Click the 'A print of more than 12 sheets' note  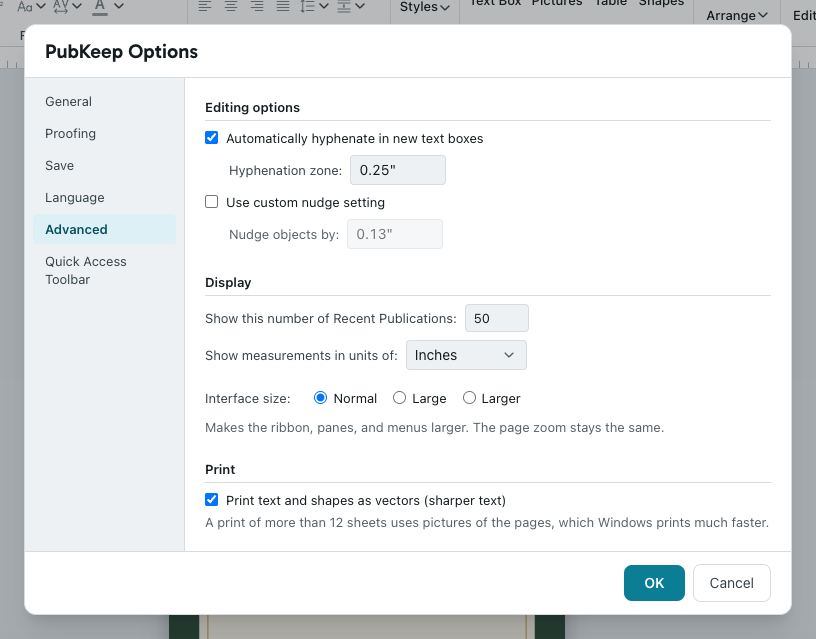[487, 522]
